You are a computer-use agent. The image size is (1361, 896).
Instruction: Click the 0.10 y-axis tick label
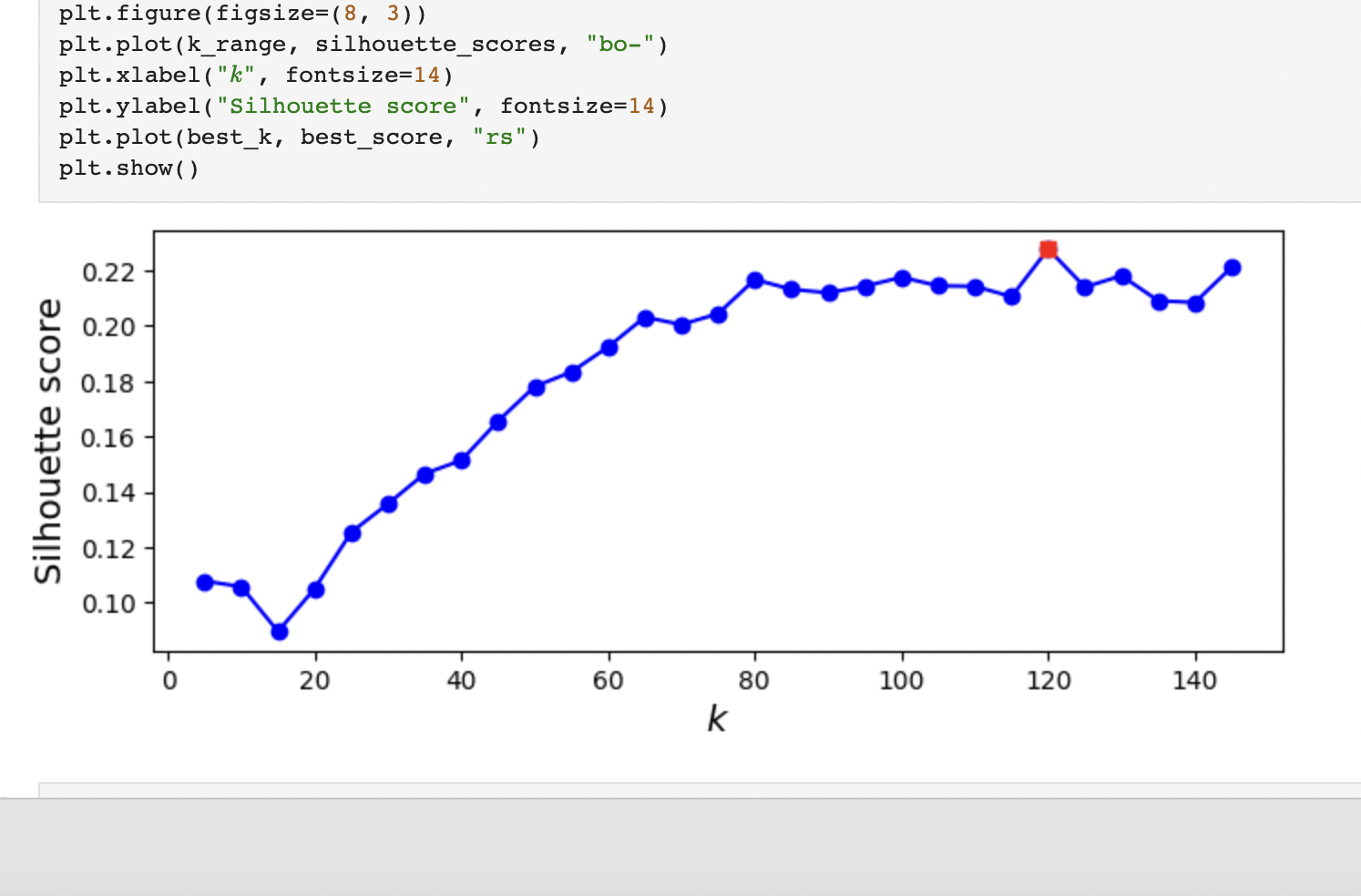coord(108,604)
